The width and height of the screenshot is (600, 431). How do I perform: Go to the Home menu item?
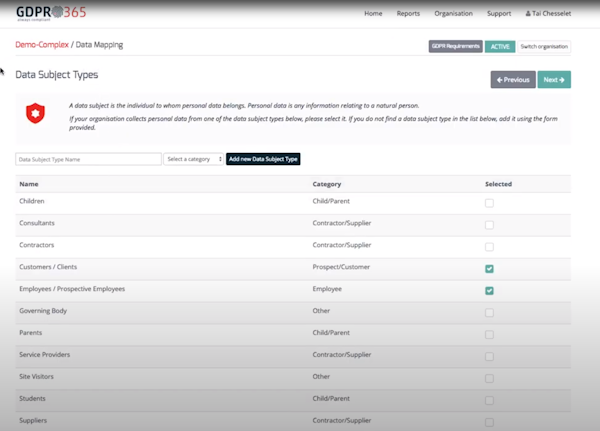[373, 14]
